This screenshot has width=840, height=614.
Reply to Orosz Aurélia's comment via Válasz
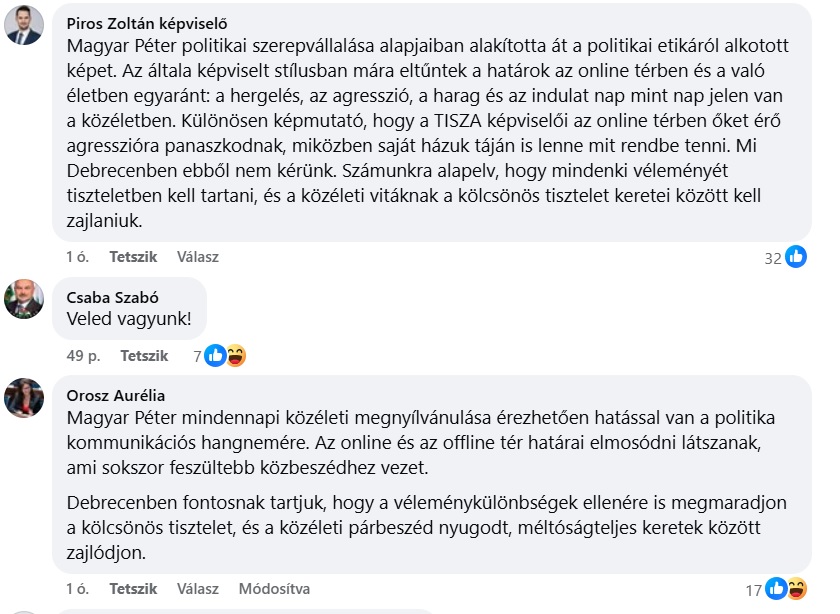tap(198, 589)
